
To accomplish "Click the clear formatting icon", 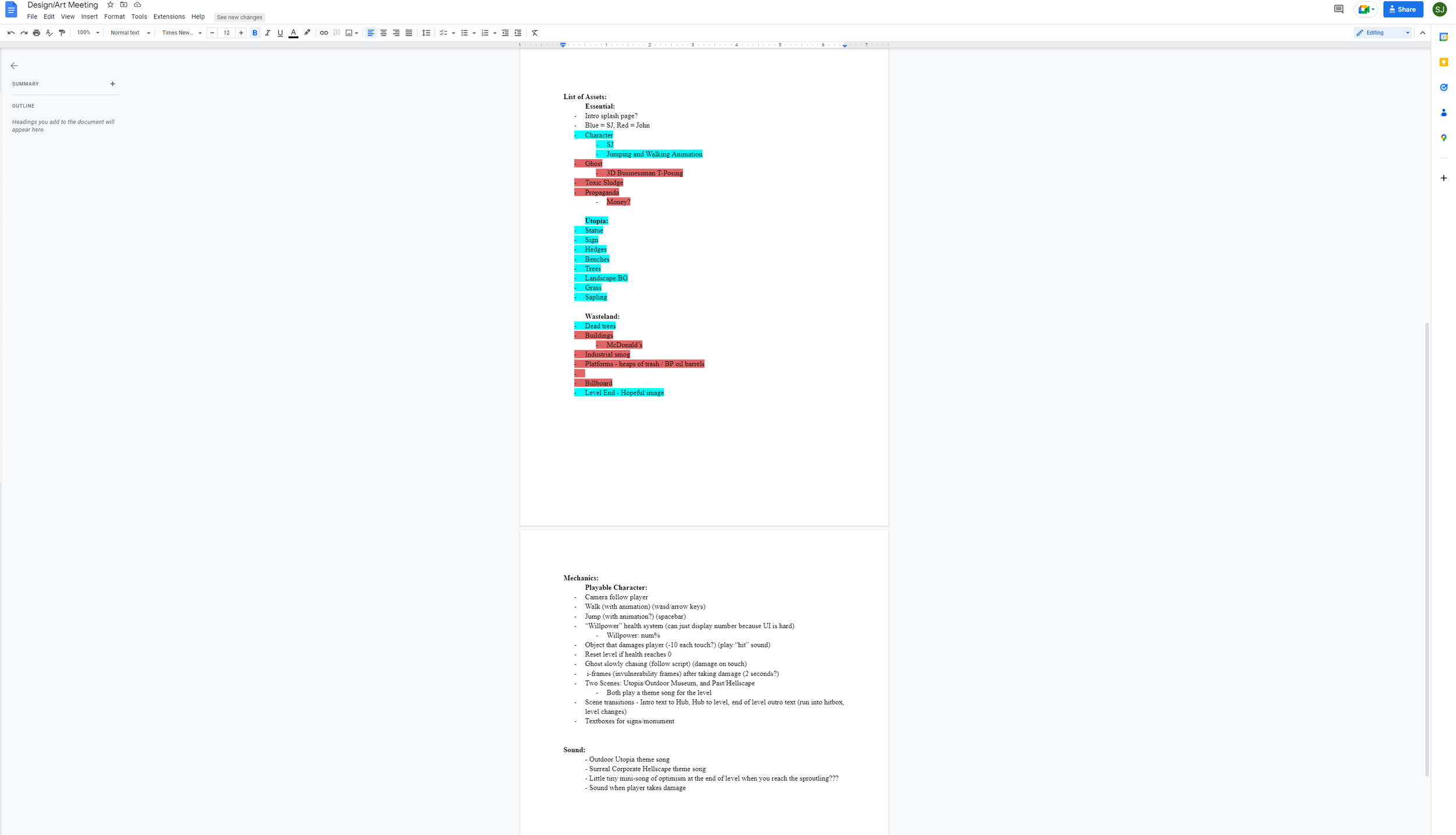I will (535, 33).
